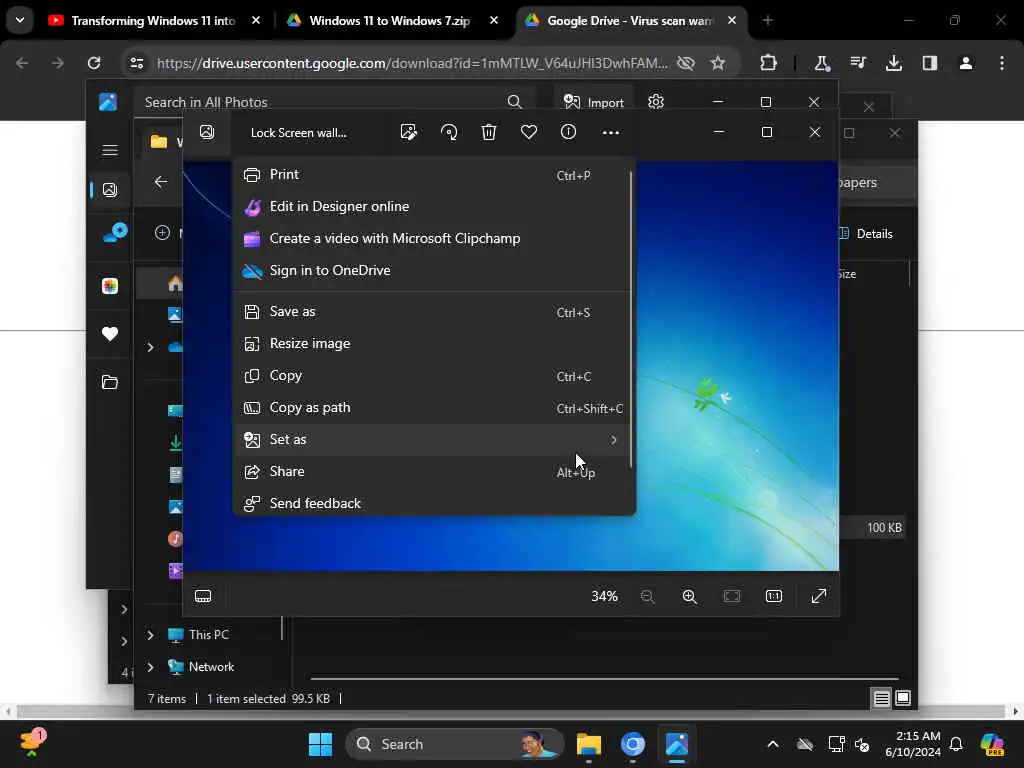The image size is (1024, 768).
Task: Show hidden icons tray chevron
Action: click(x=773, y=744)
